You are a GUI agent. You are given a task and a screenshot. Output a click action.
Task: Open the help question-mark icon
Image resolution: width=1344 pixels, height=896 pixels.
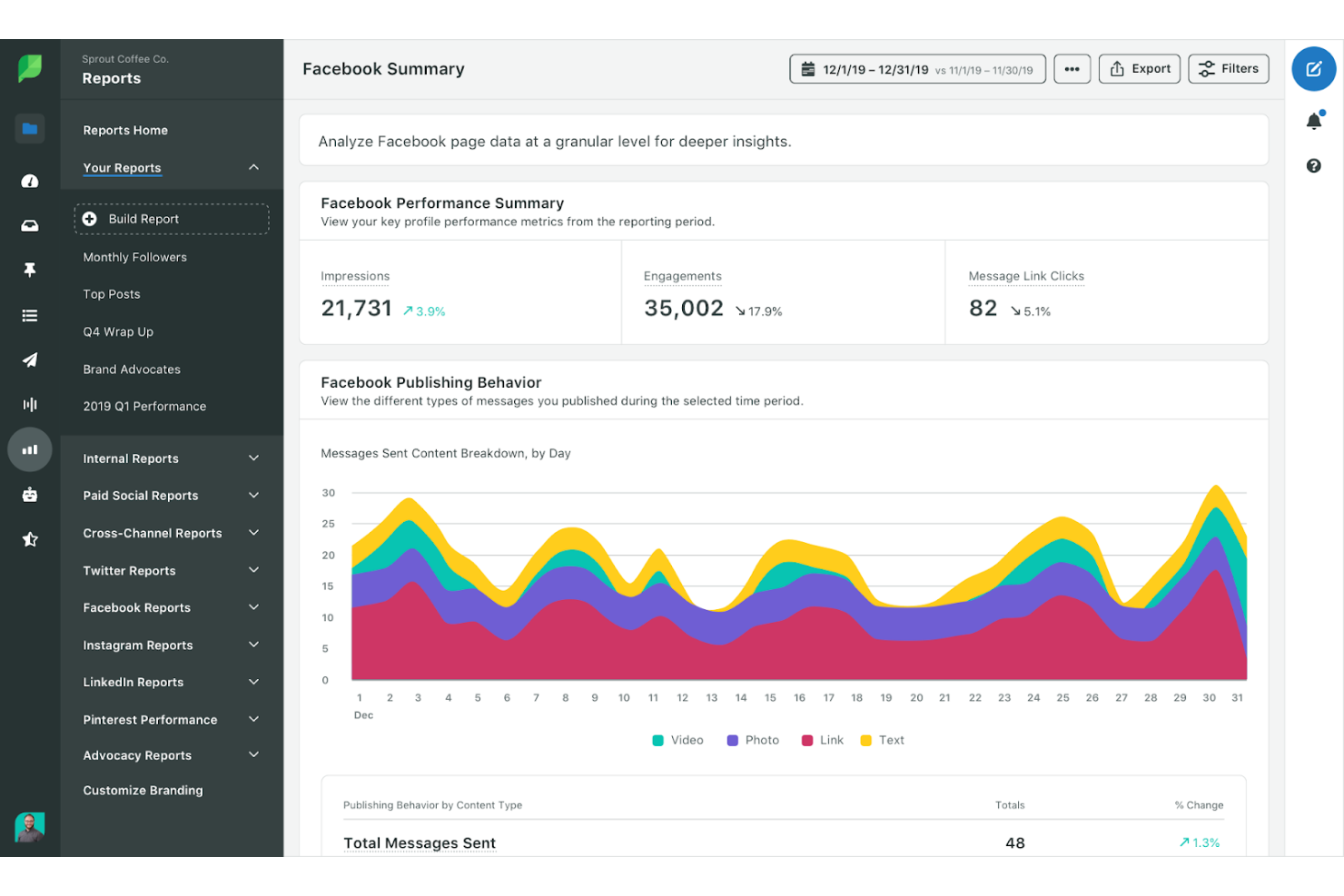point(1313,165)
